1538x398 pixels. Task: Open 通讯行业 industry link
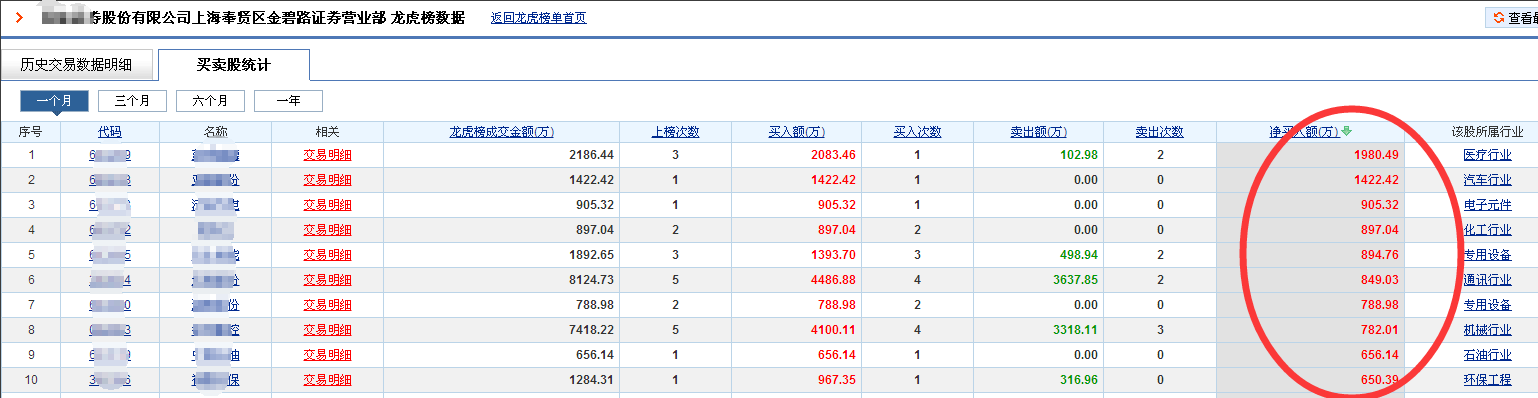pos(1487,280)
